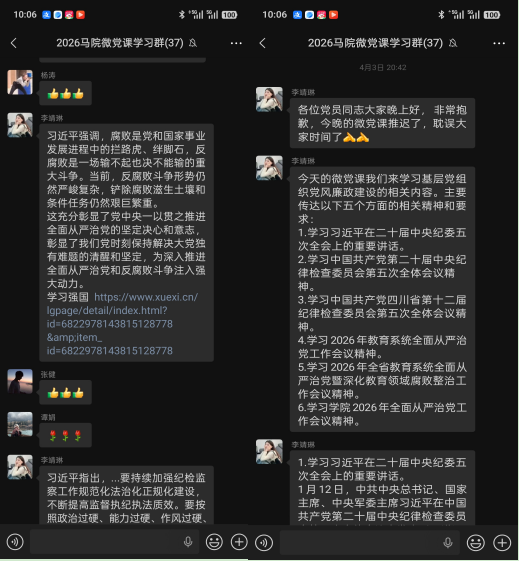Tap microphone icon inside right message field
The height and width of the screenshot is (561, 519).
pyautogui.click(x=448, y=542)
